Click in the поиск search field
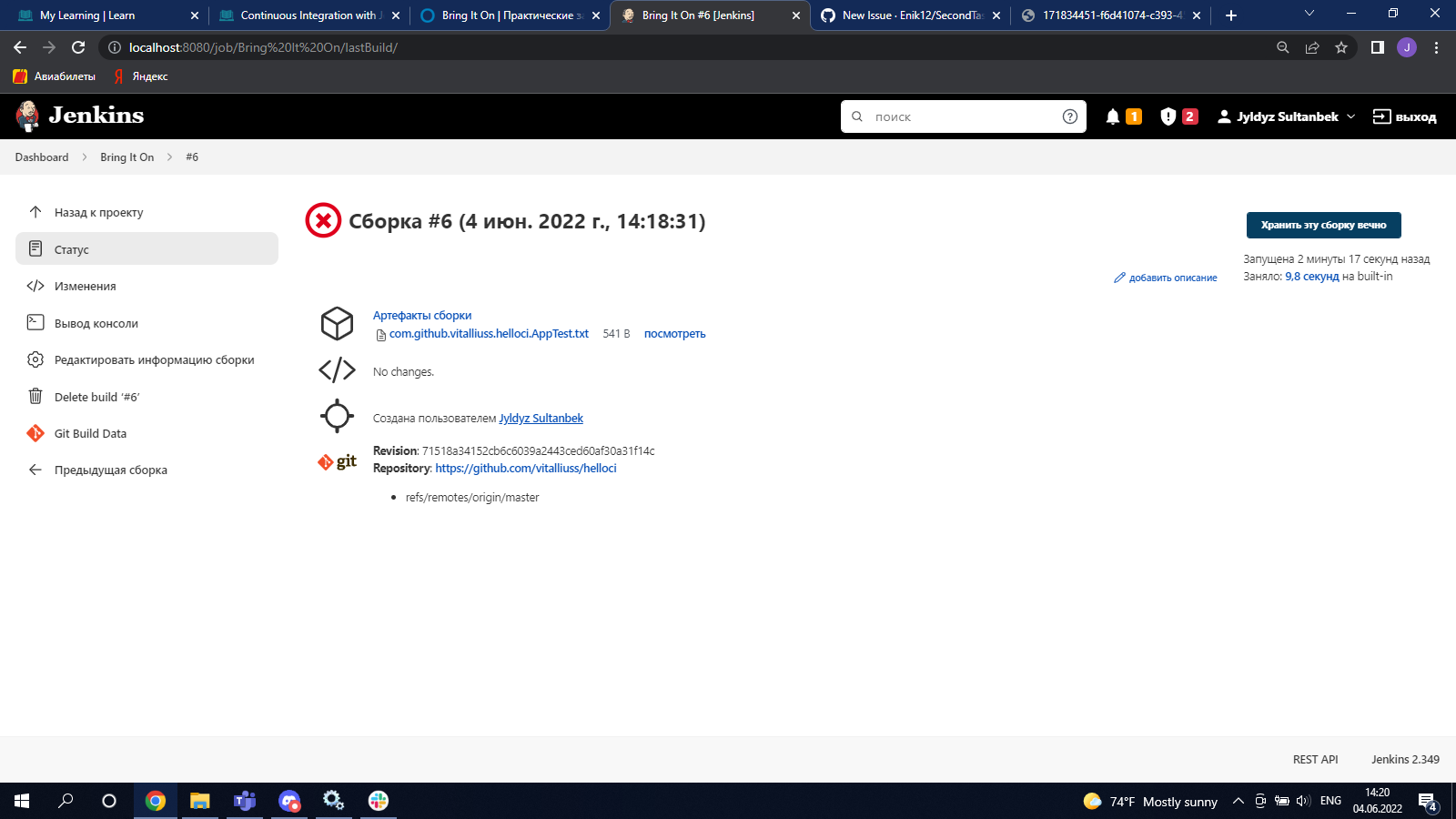Viewport: 1456px width, 819px height. click(x=964, y=116)
